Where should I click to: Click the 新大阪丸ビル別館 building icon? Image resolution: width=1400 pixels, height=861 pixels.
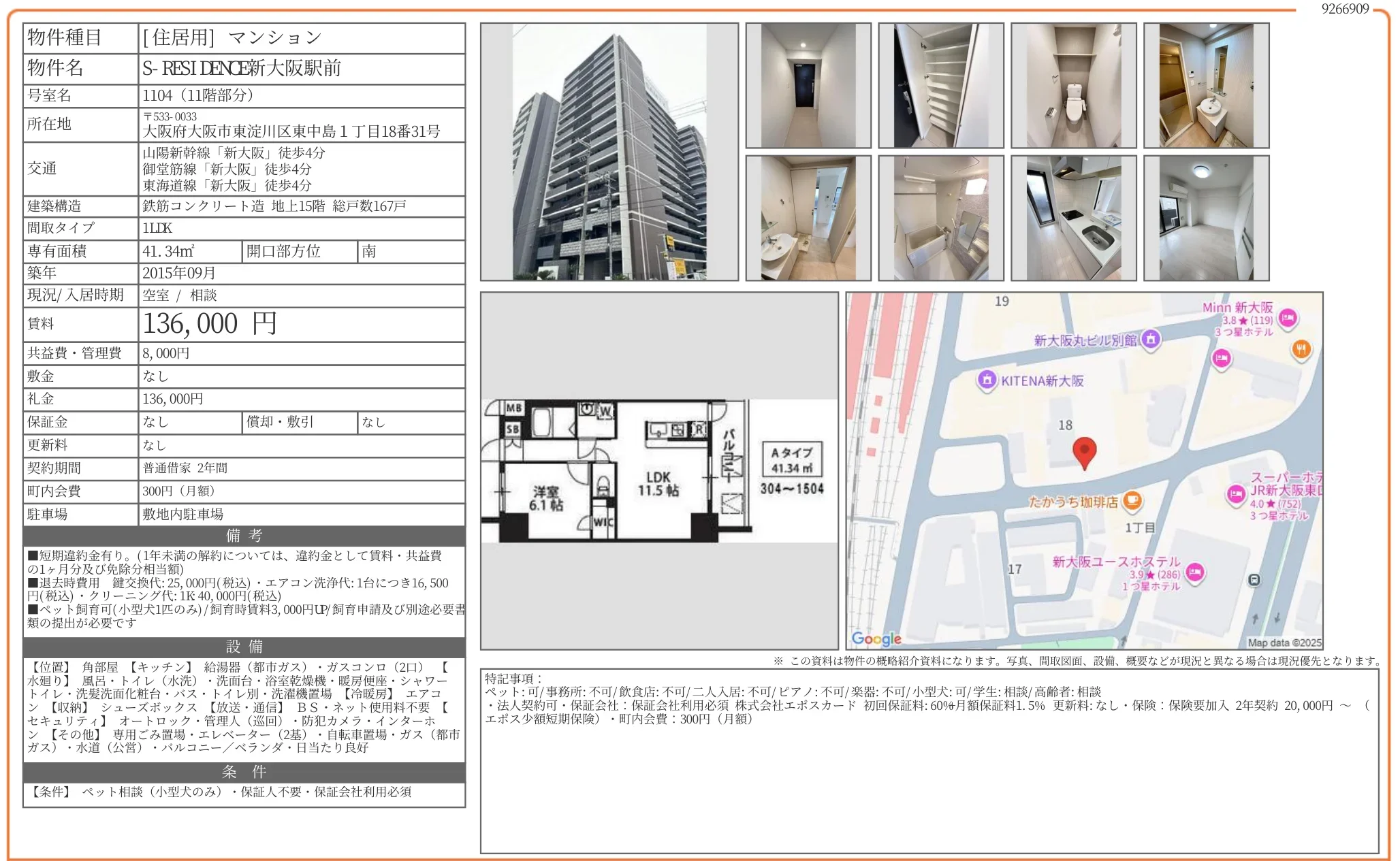tap(1151, 338)
